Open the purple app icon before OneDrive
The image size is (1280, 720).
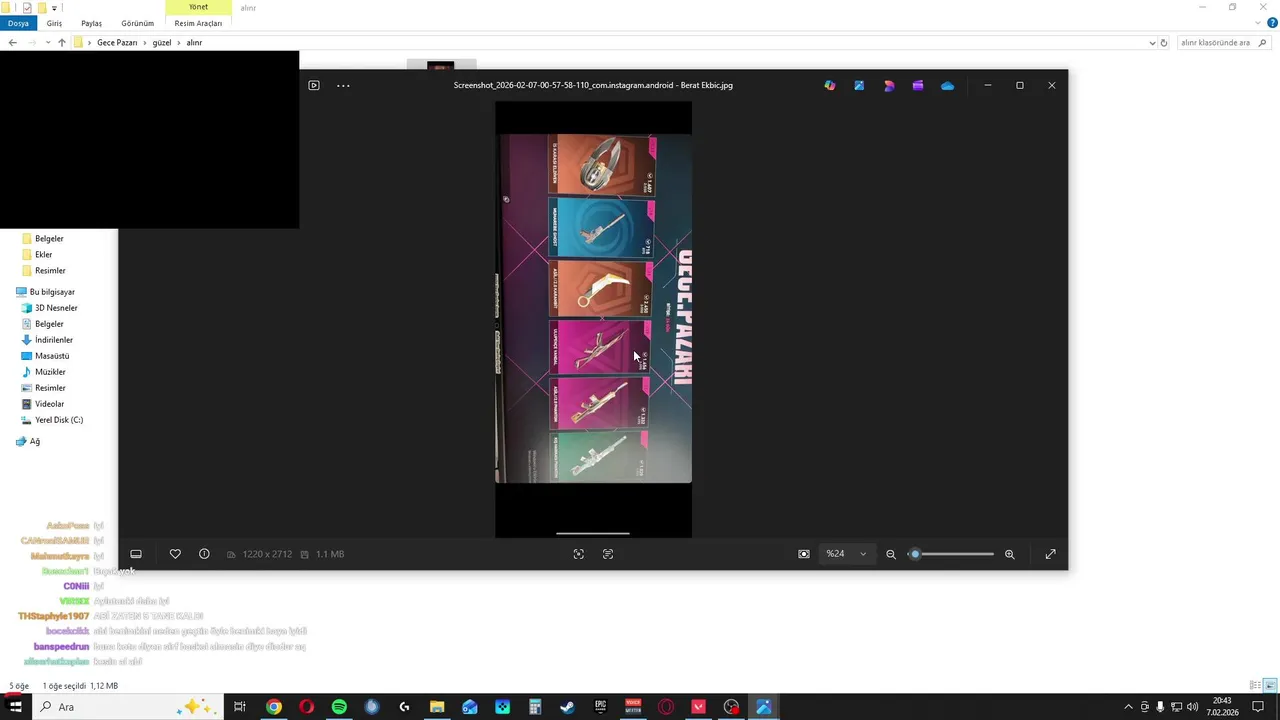[x=918, y=86]
